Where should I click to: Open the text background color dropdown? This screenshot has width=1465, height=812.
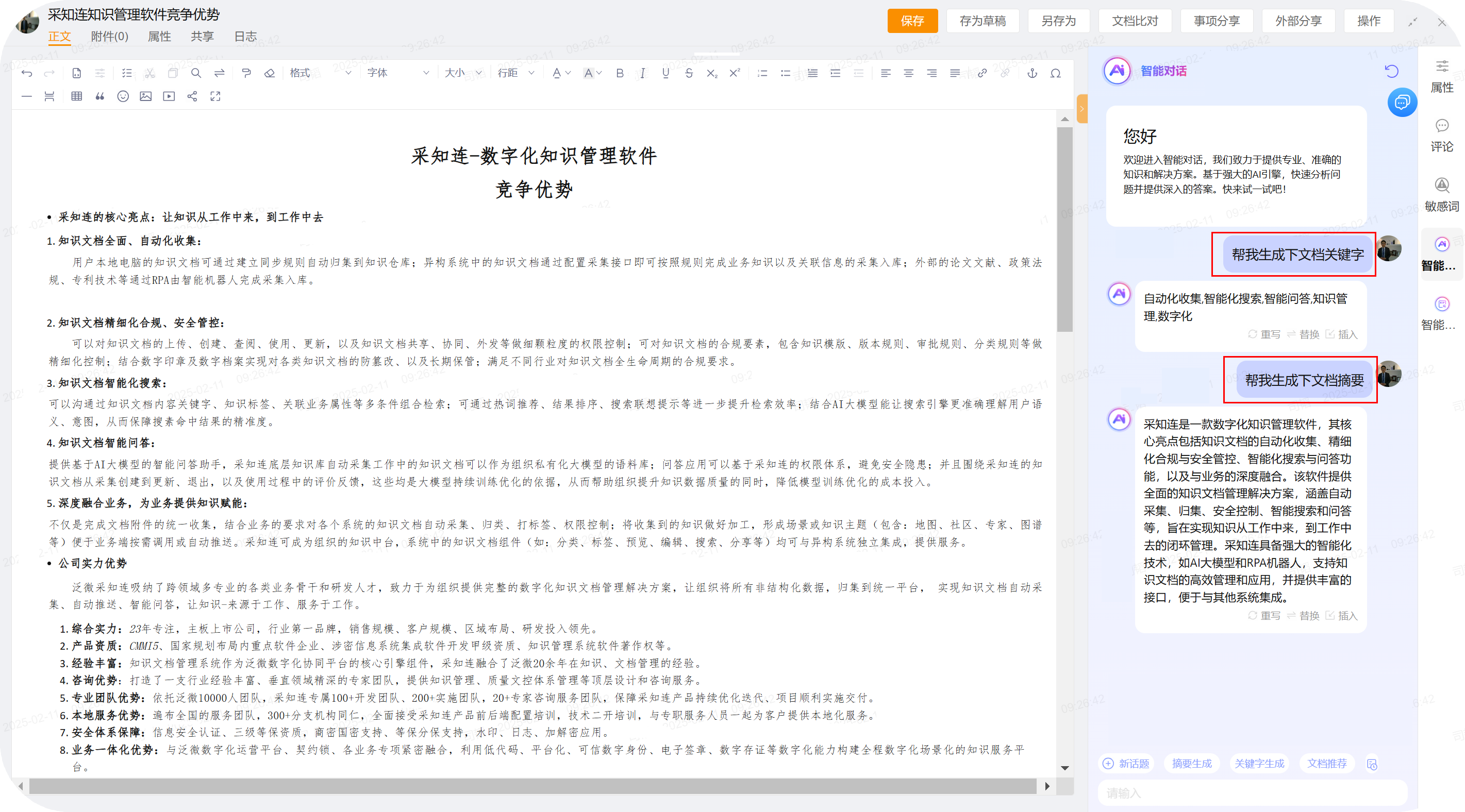click(593, 73)
